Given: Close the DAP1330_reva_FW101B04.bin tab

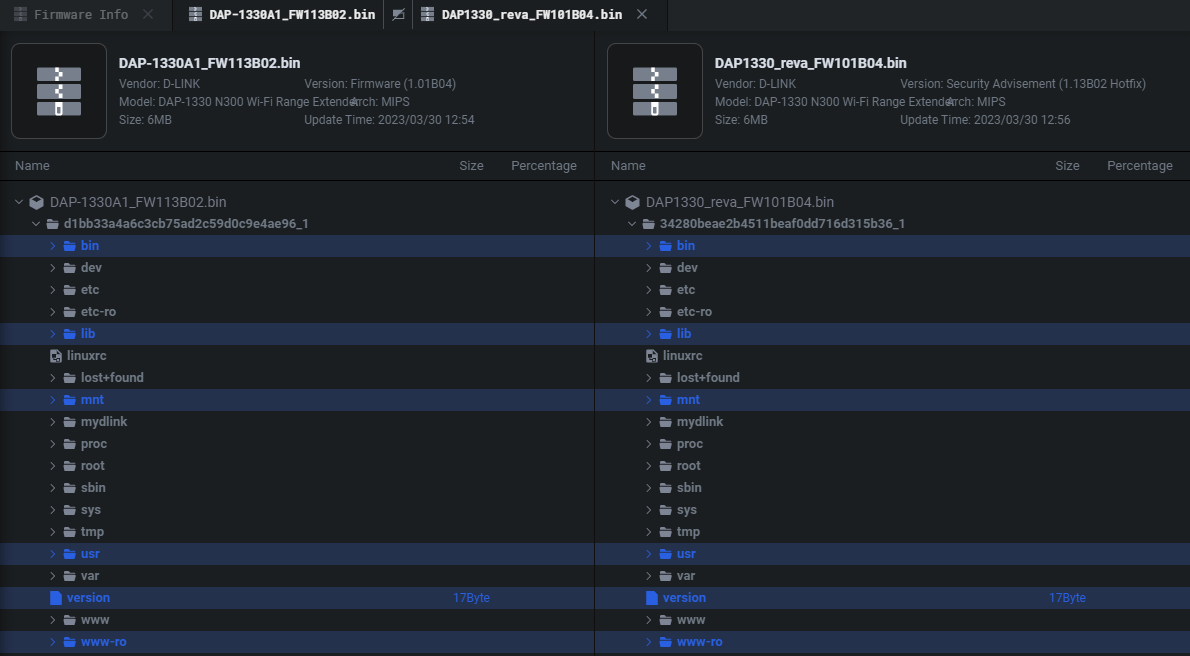Looking at the screenshot, I should 642,14.
